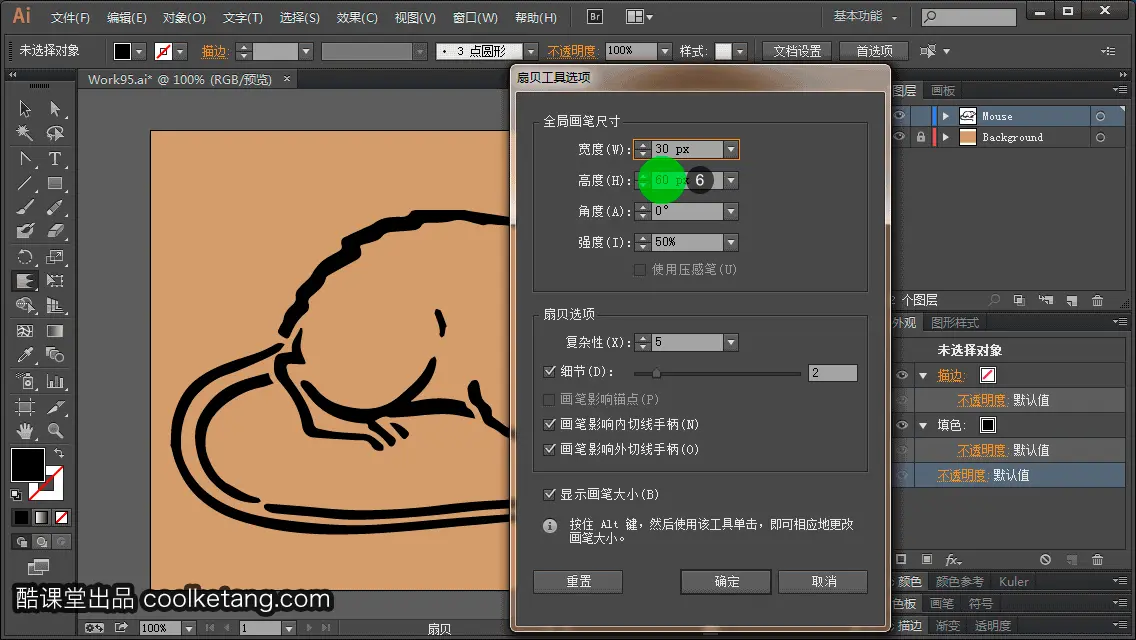Open the 效果(C) menu

[357, 17]
